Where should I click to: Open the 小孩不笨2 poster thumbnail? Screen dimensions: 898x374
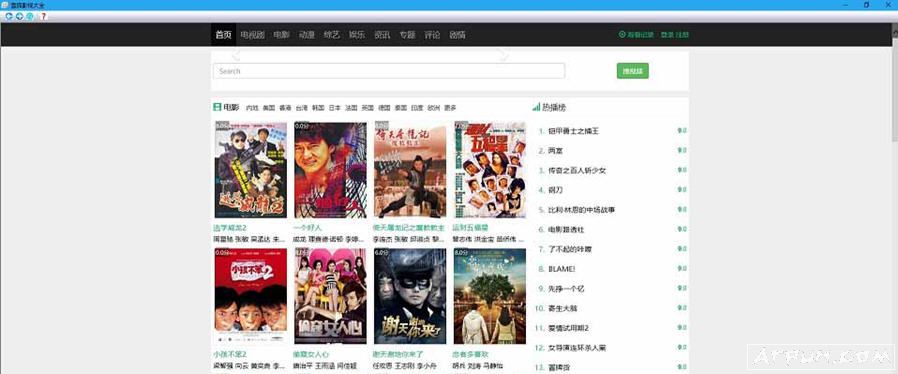[250, 296]
